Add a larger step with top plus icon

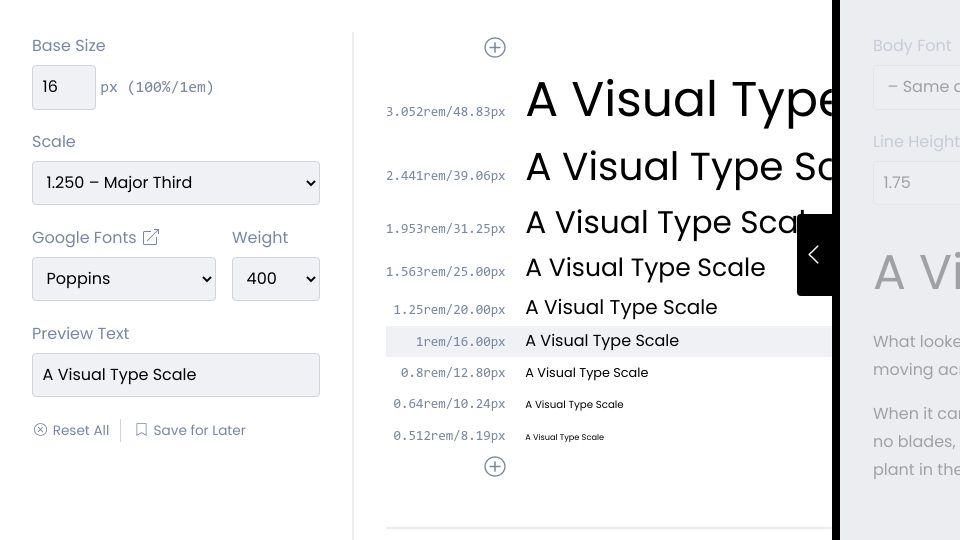coord(495,47)
